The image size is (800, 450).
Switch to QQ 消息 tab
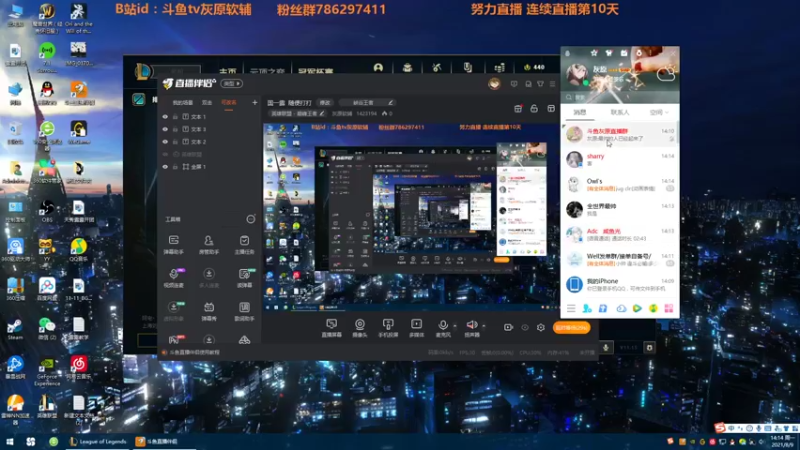pos(580,112)
